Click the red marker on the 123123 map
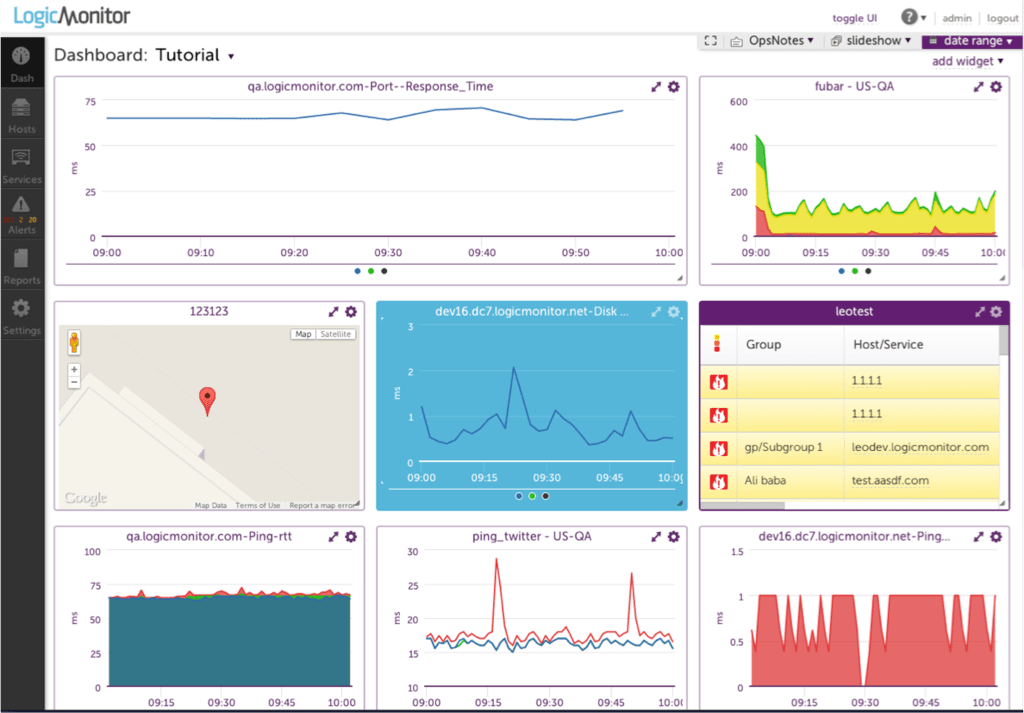 tap(208, 397)
